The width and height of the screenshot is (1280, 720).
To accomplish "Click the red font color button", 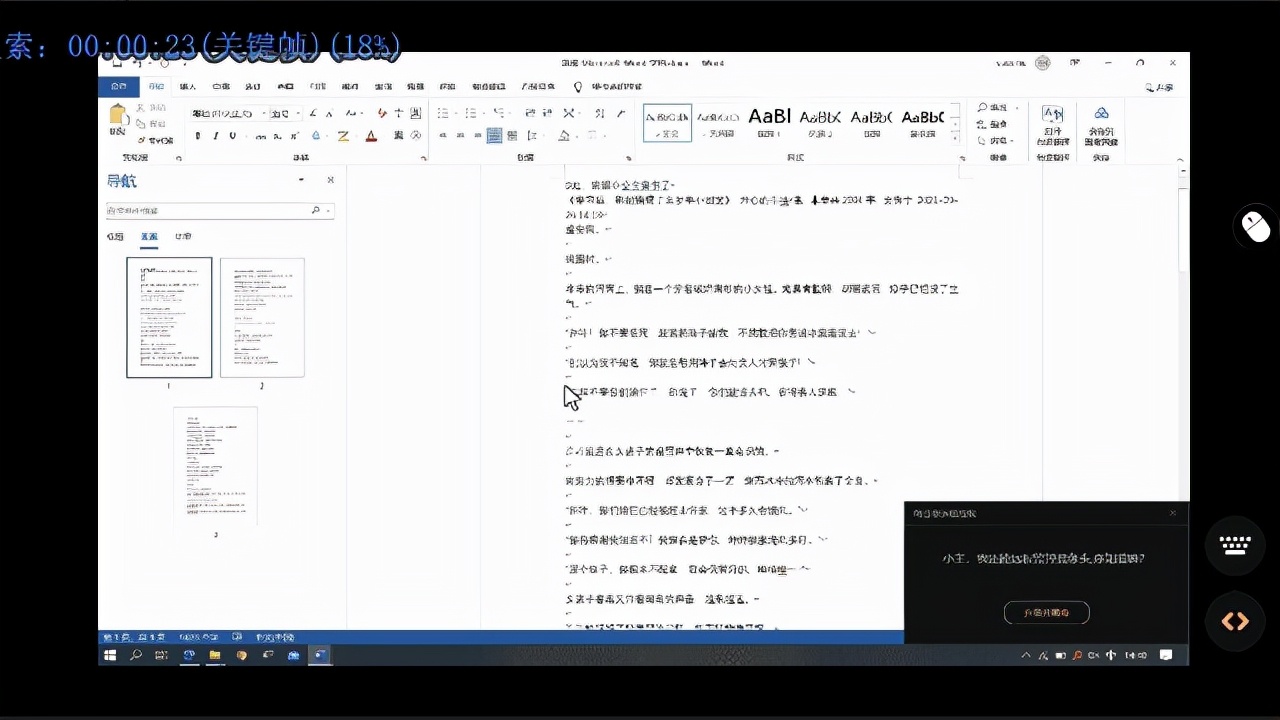I will point(371,136).
